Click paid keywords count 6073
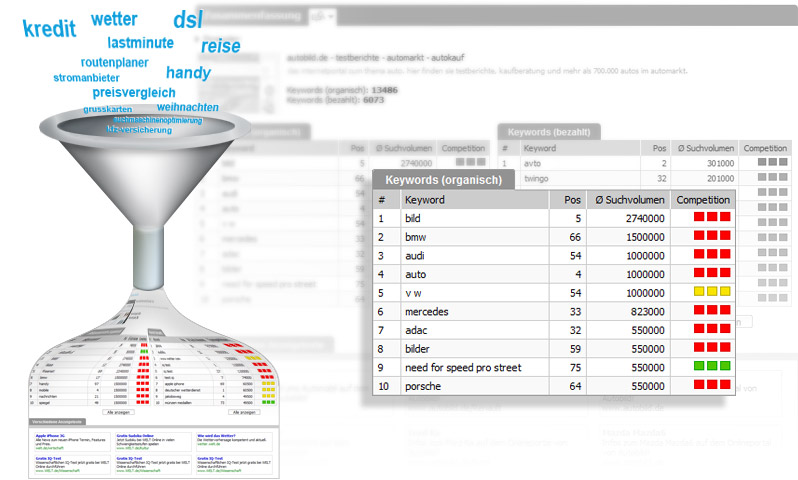 tap(374, 100)
